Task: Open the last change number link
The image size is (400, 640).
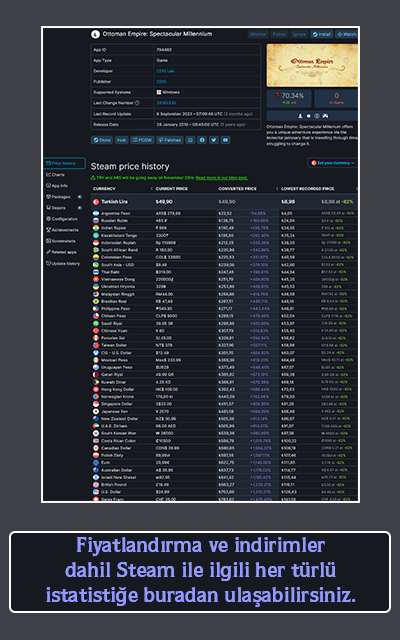Action: coord(166,103)
